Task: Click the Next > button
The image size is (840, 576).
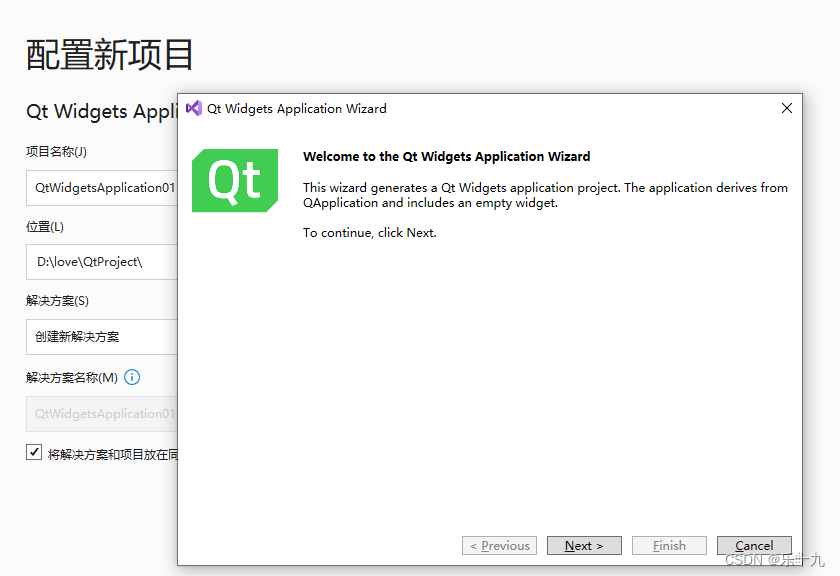Action: tap(584, 545)
